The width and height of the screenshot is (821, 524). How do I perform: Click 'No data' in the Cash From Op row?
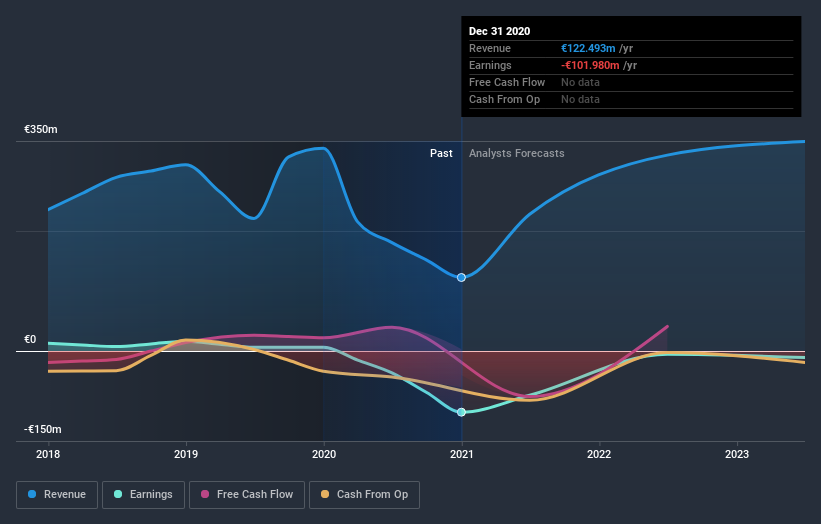(x=580, y=99)
